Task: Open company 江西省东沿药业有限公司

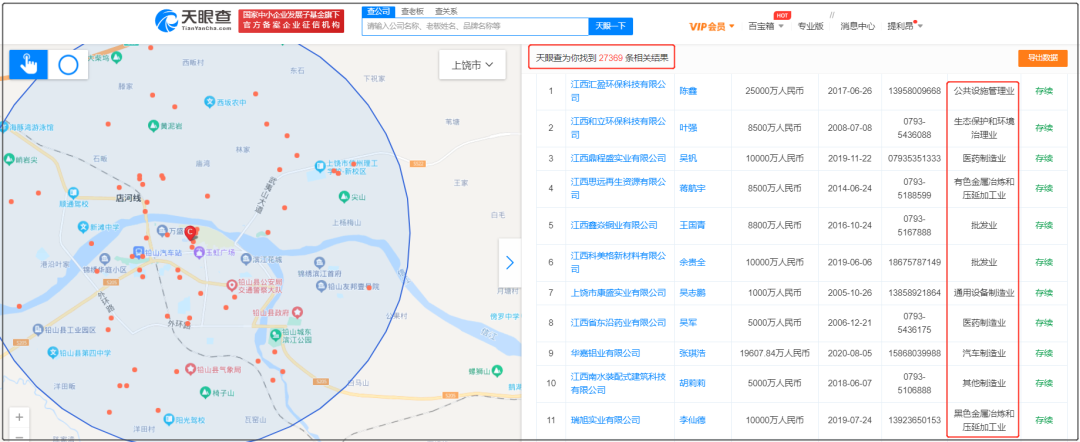Action: pos(619,322)
